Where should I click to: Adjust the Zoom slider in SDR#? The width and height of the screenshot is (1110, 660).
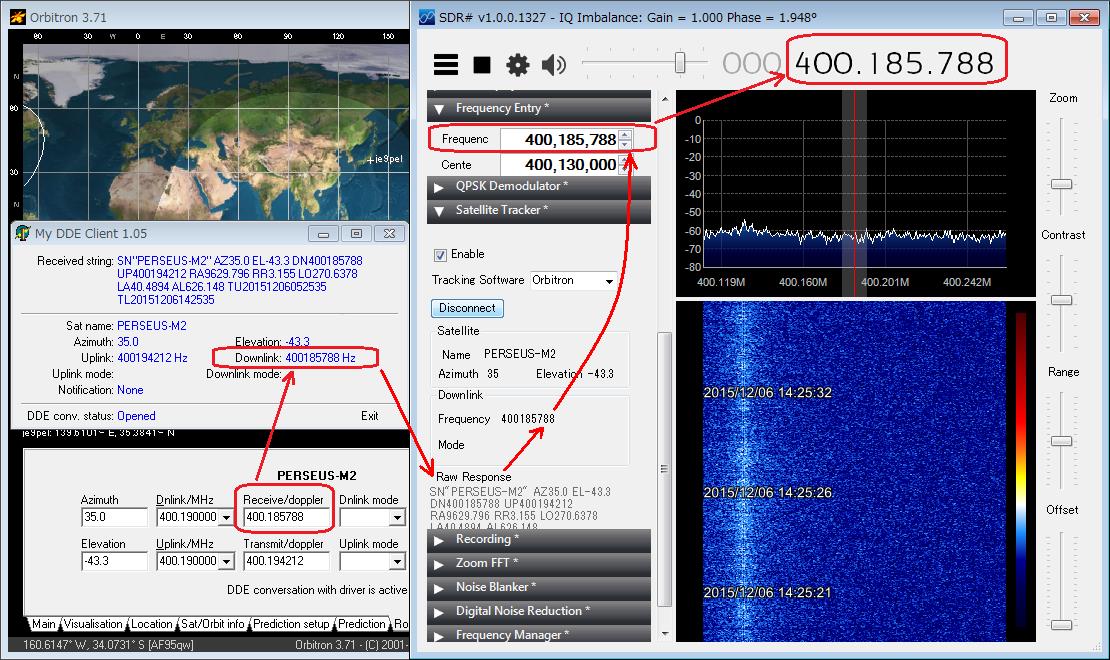tap(1061, 184)
